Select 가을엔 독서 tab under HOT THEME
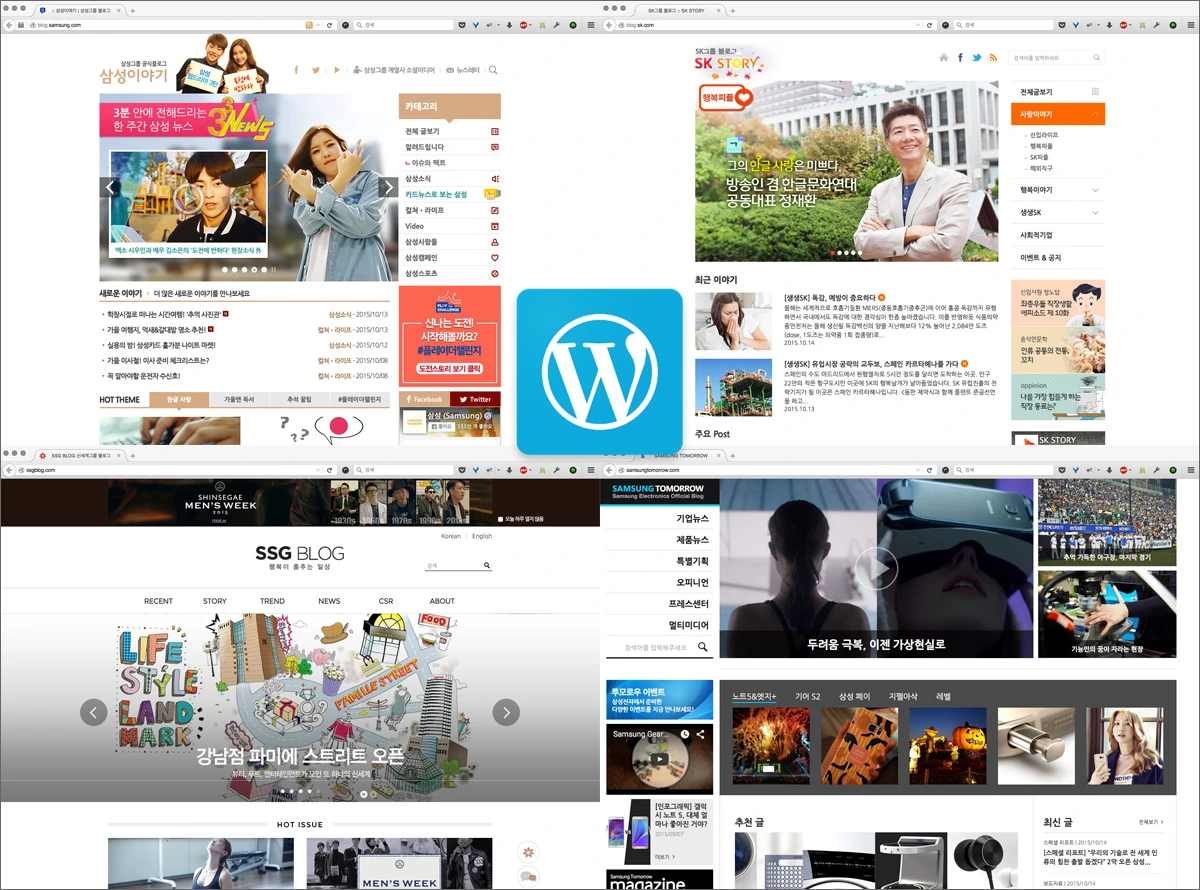Viewport: 1200px width, 890px height. [x=239, y=400]
